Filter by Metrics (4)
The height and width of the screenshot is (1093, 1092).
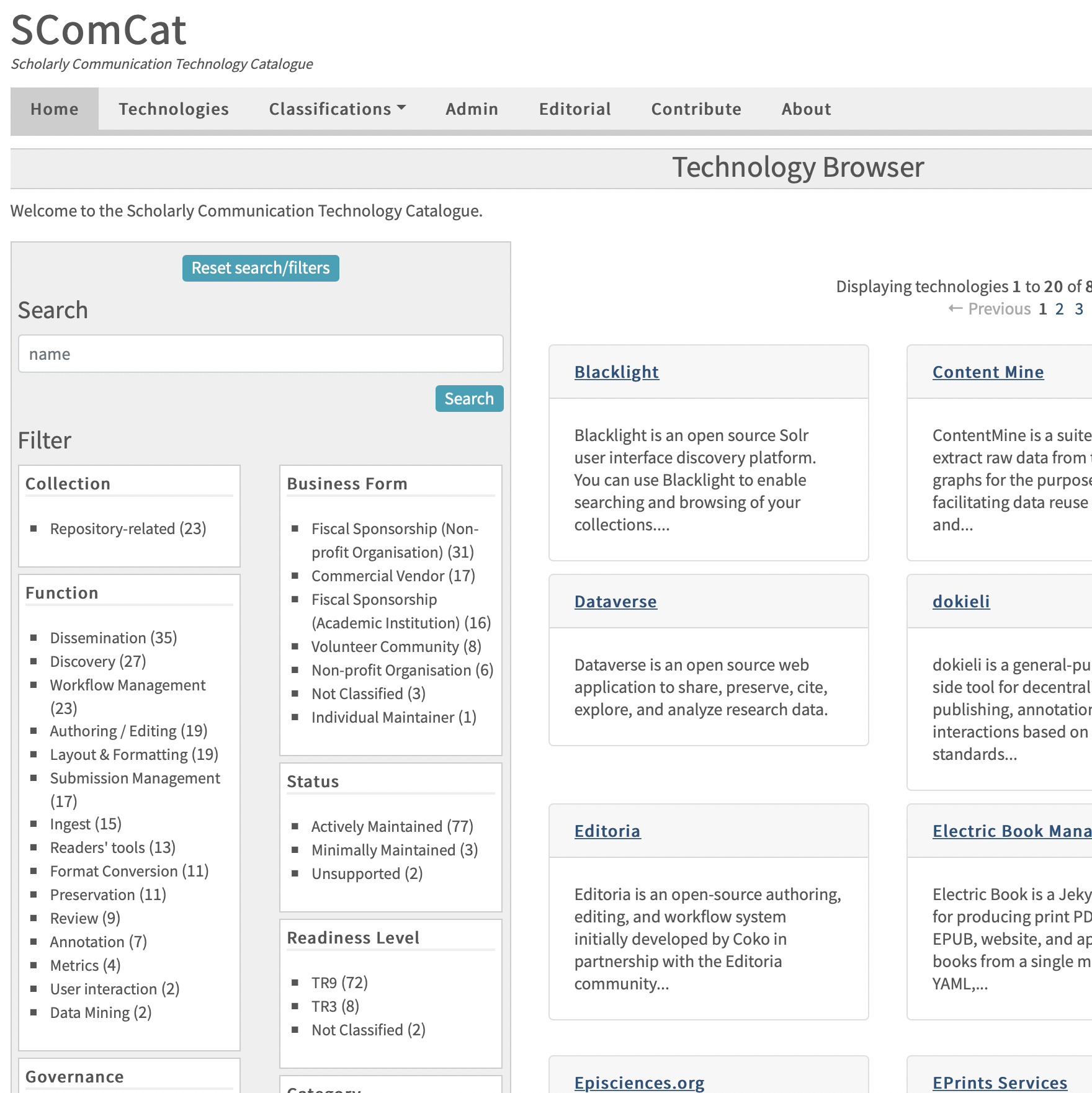click(x=85, y=965)
